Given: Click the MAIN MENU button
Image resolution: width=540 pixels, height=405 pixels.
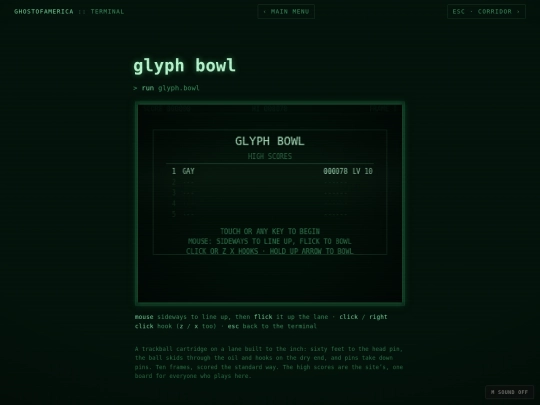Looking at the screenshot, I should 286,11.
